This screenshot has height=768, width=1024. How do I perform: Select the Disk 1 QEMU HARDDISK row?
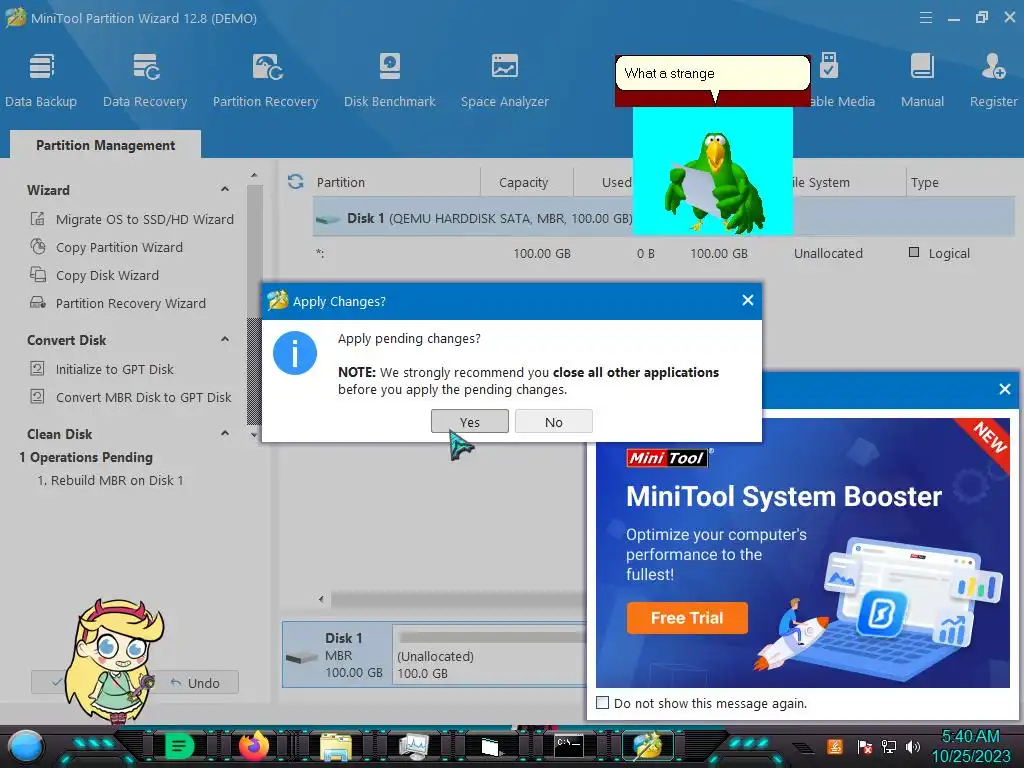[664, 218]
